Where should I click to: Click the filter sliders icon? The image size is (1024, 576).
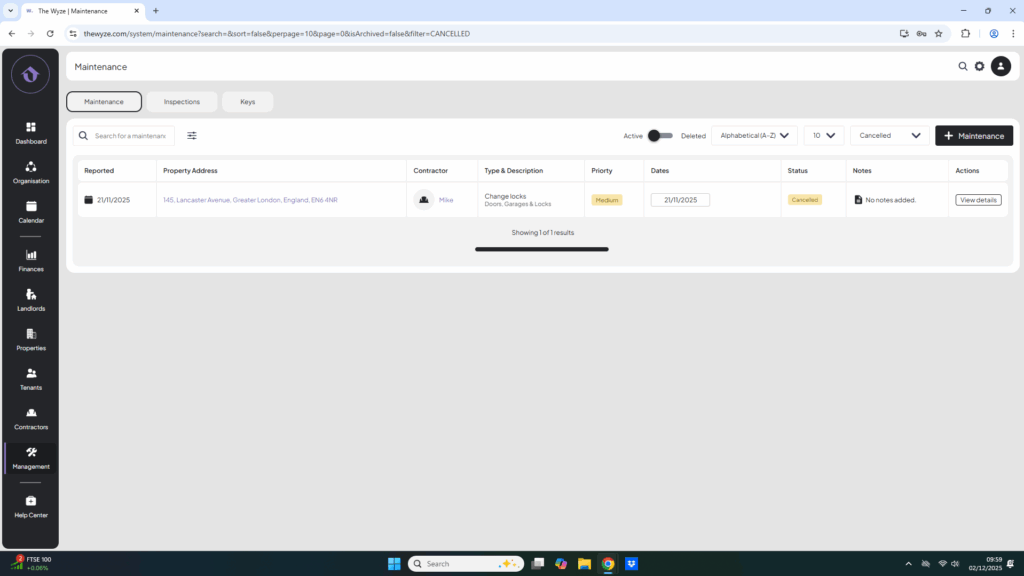click(192, 136)
